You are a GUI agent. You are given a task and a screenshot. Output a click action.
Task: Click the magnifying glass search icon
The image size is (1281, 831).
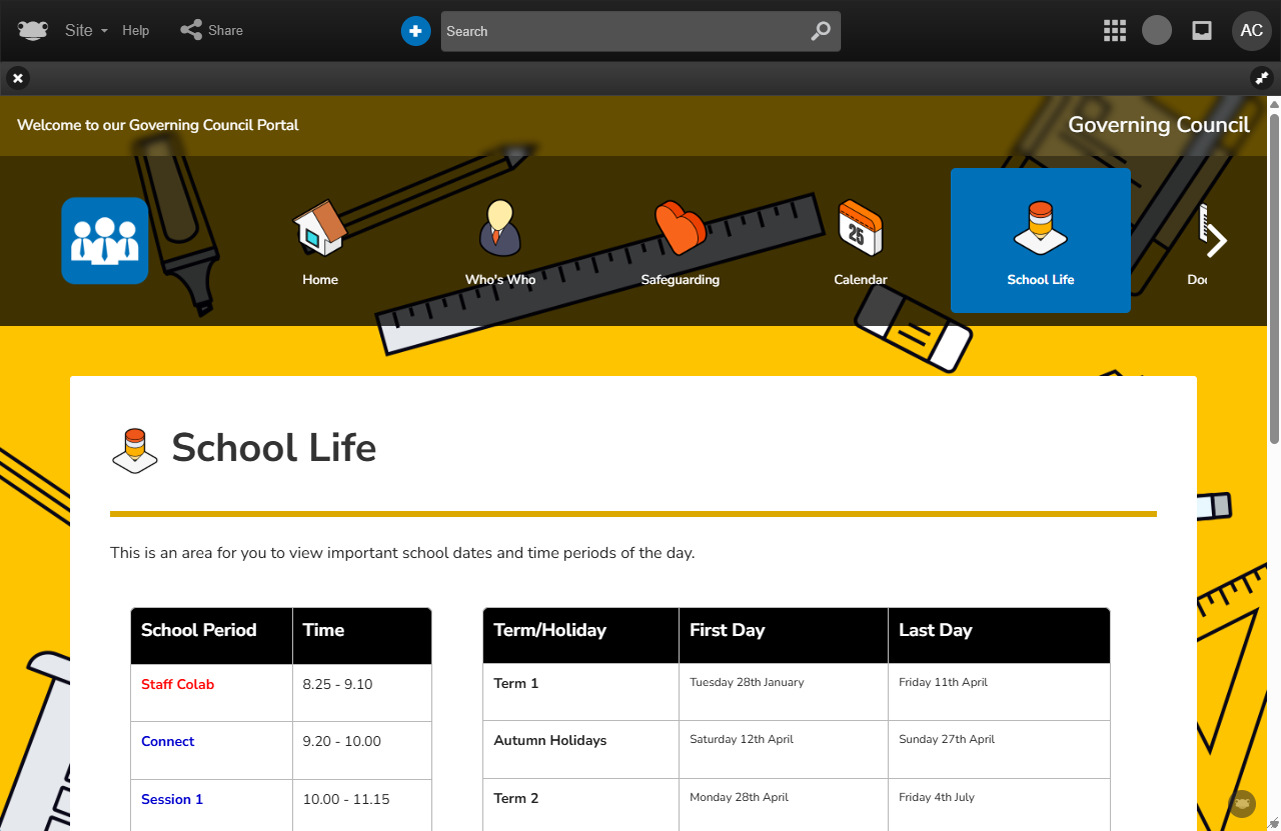[820, 31]
